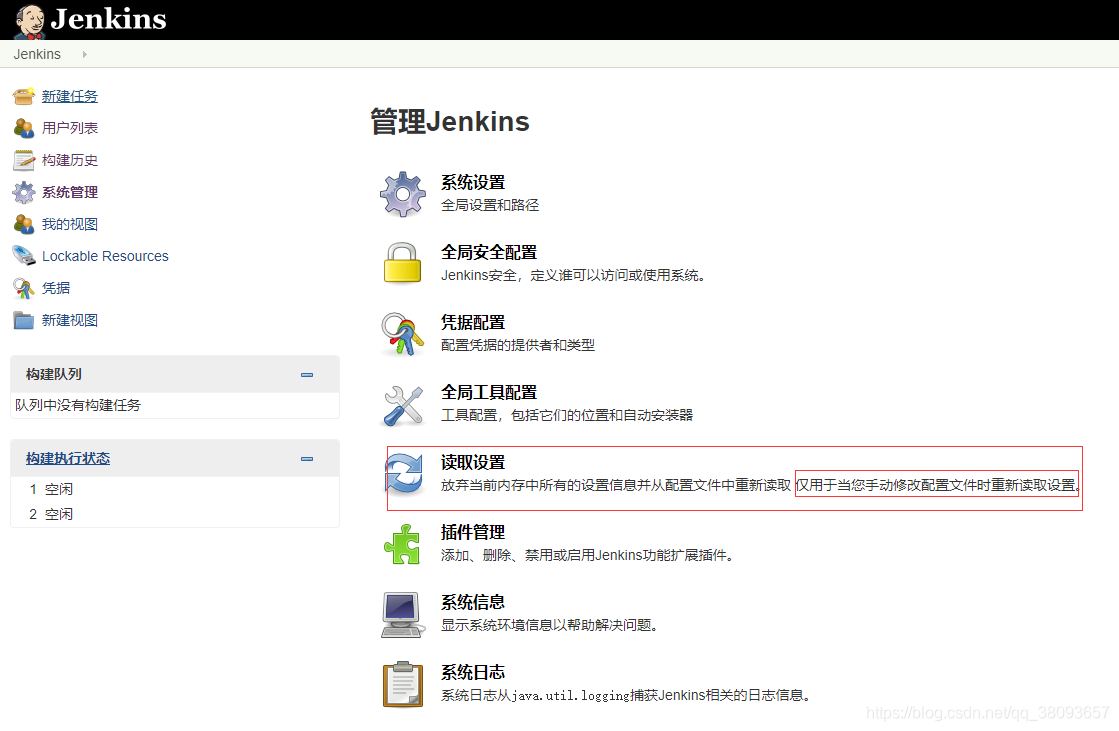The width and height of the screenshot is (1119, 731).
Task: Click the 构建队列 panel title
Action: tap(54, 374)
